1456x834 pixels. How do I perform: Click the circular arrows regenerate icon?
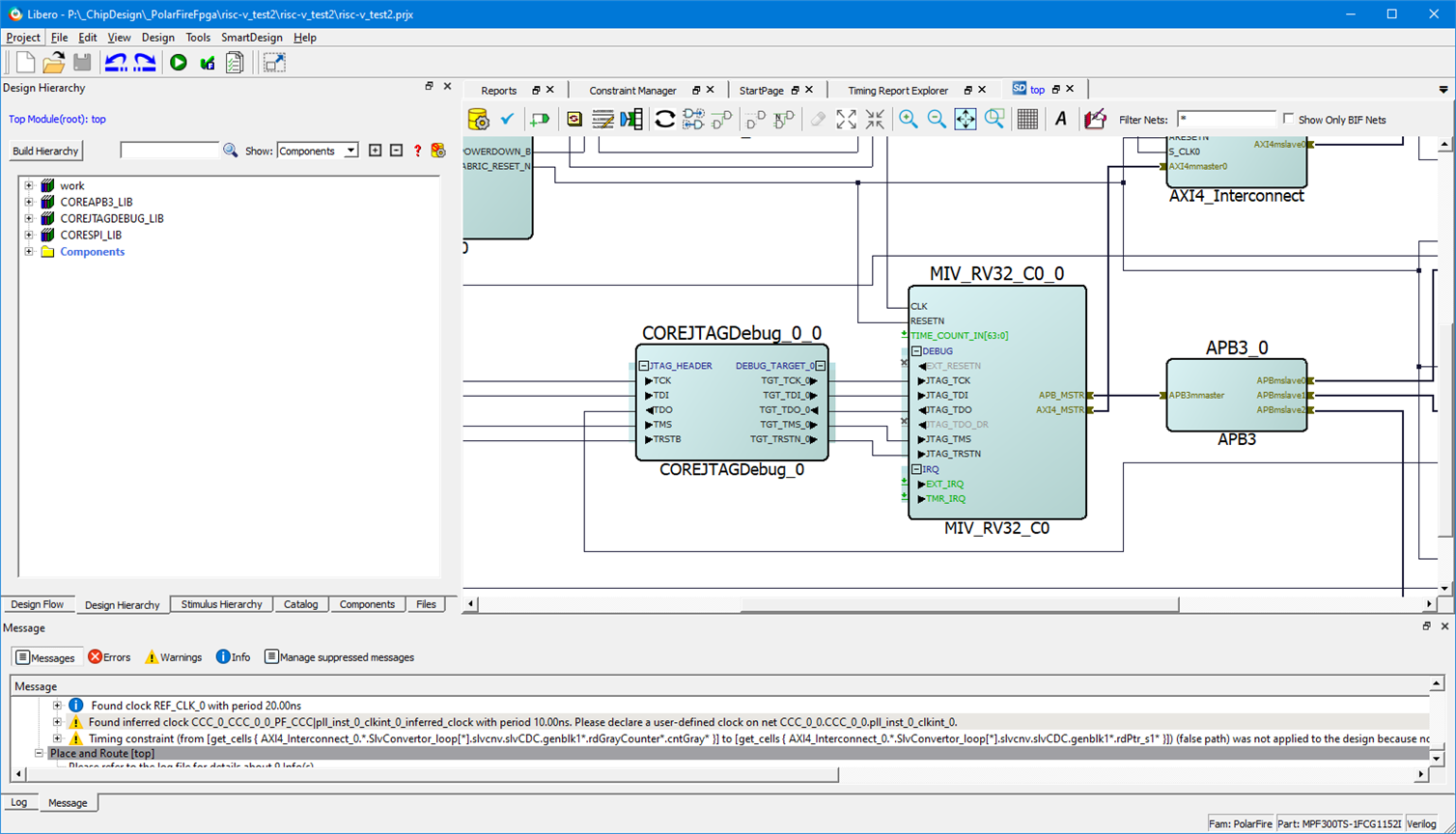tap(664, 119)
